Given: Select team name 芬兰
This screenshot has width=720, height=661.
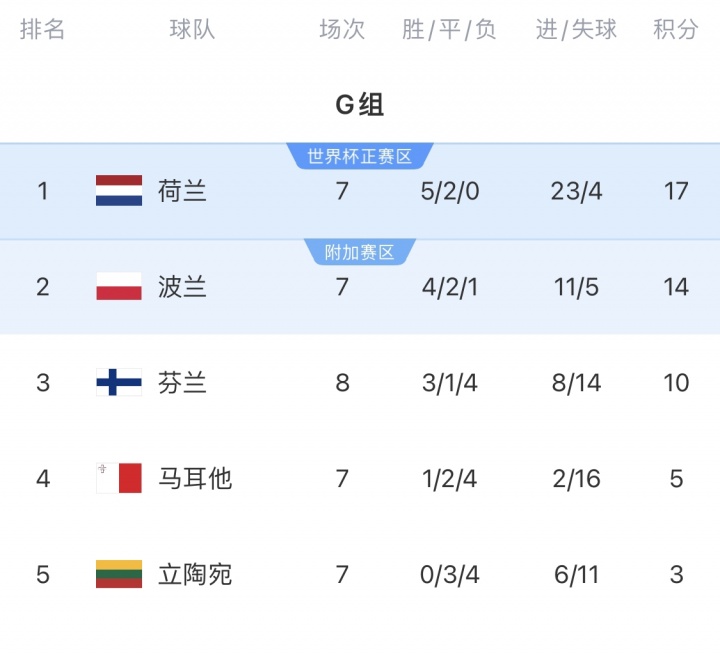Looking at the screenshot, I should click(x=182, y=382).
